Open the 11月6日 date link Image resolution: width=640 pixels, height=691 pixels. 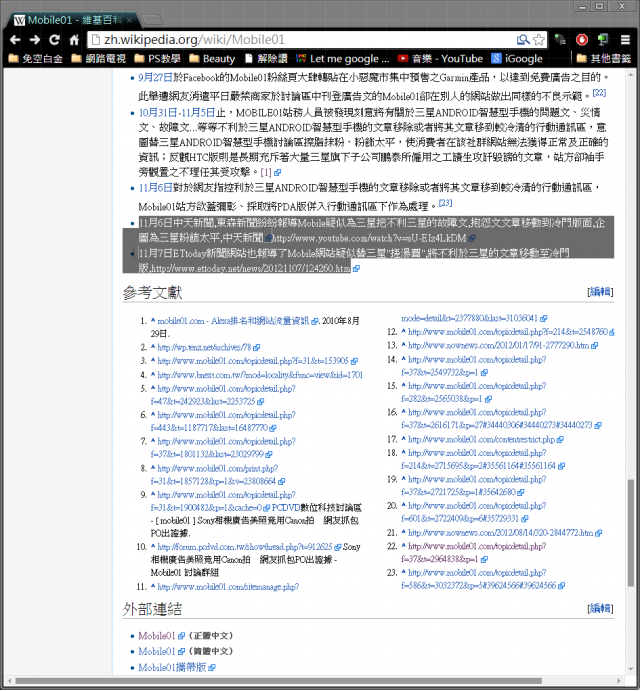(155, 188)
